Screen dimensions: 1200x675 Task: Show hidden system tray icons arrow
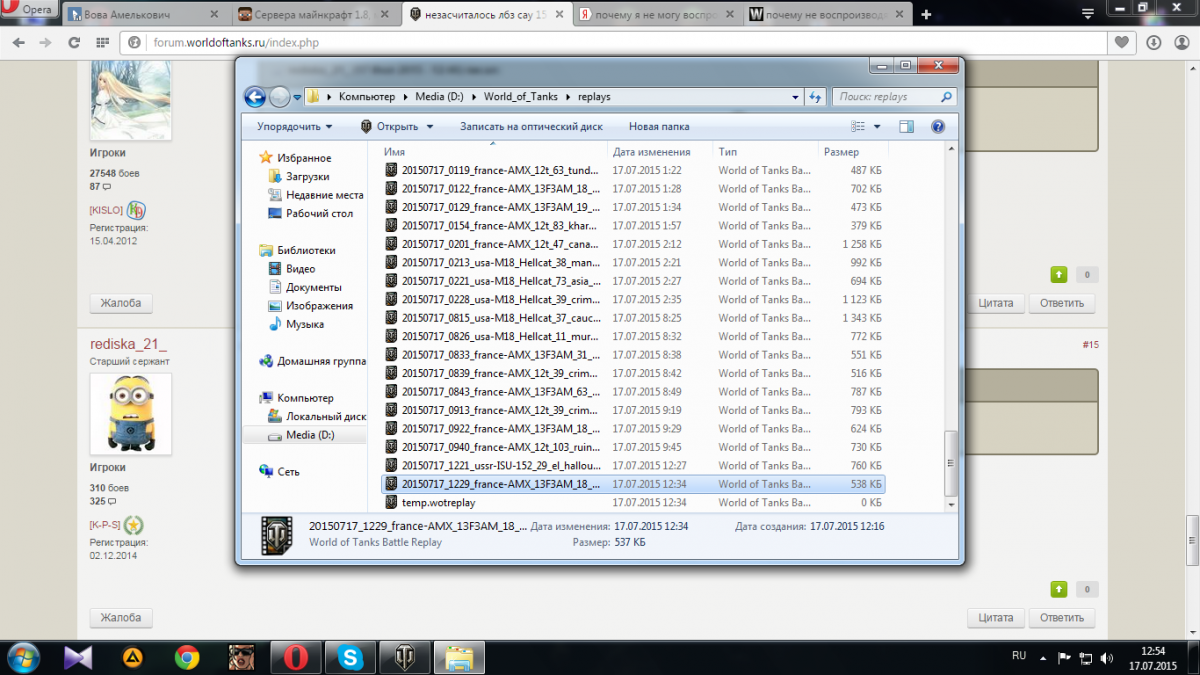tap(1043, 658)
